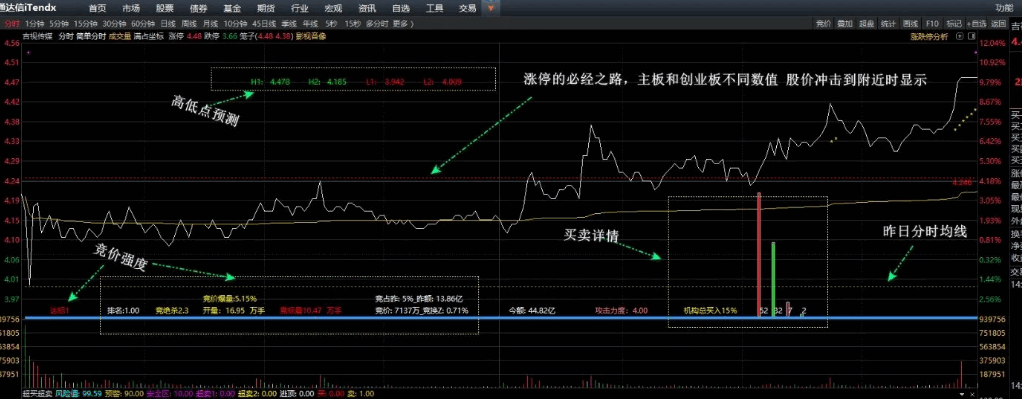The height and width of the screenshot is (399, 1022).
Task: Click the 叠加 toolbar button
Action: (x=845, y=23)
